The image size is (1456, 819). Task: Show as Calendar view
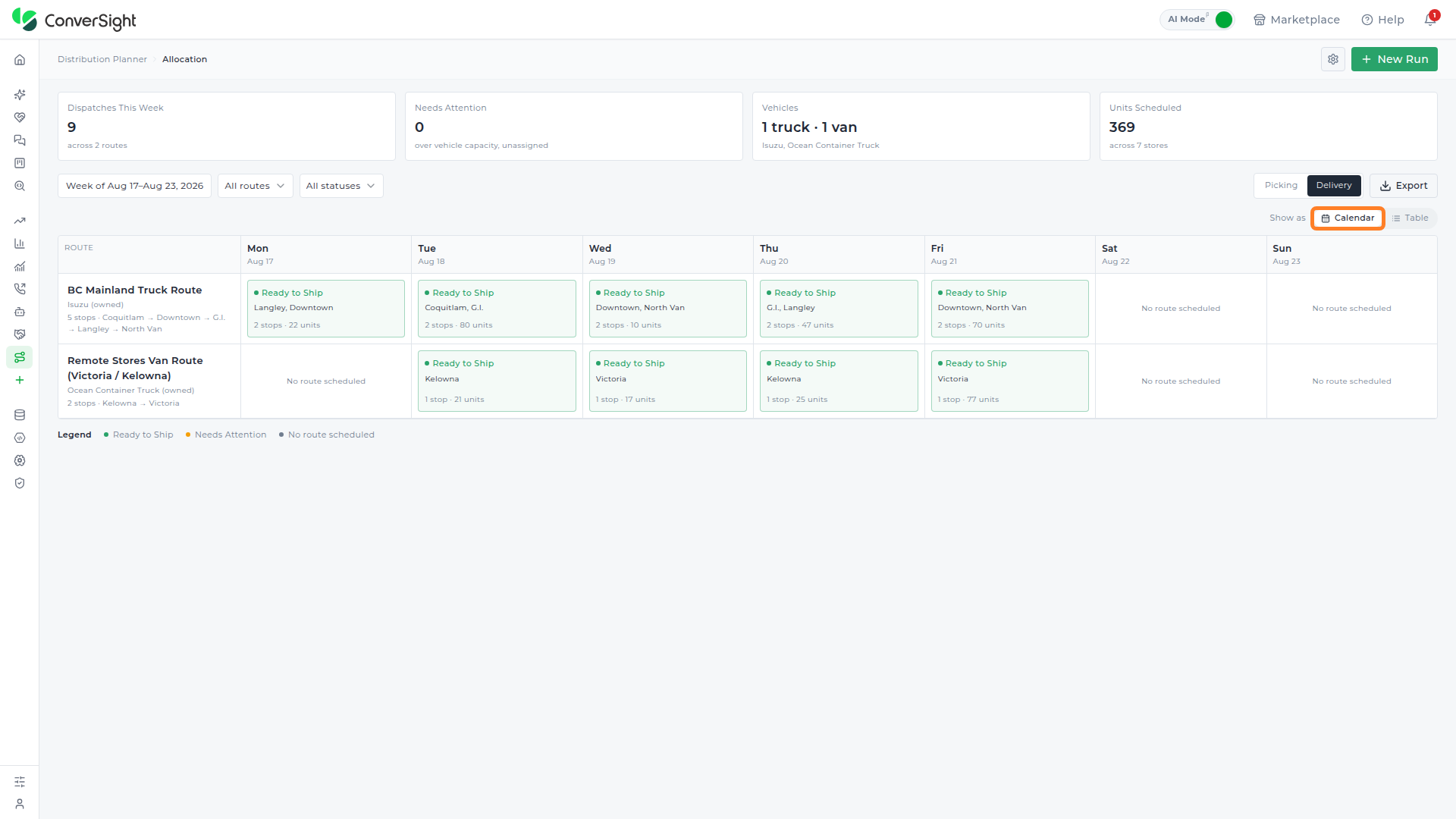[1348, 218]
